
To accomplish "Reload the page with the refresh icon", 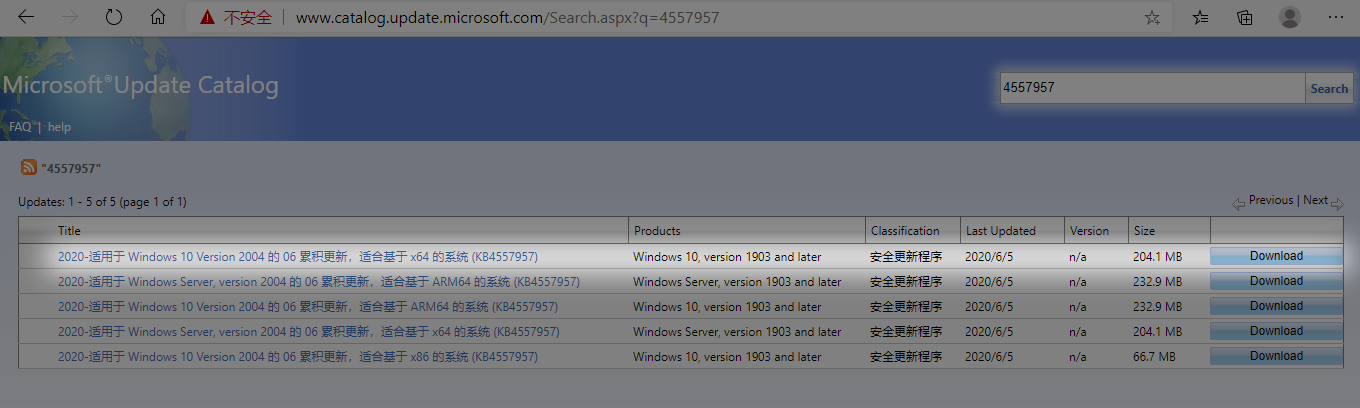I will (x=114, y=17).
